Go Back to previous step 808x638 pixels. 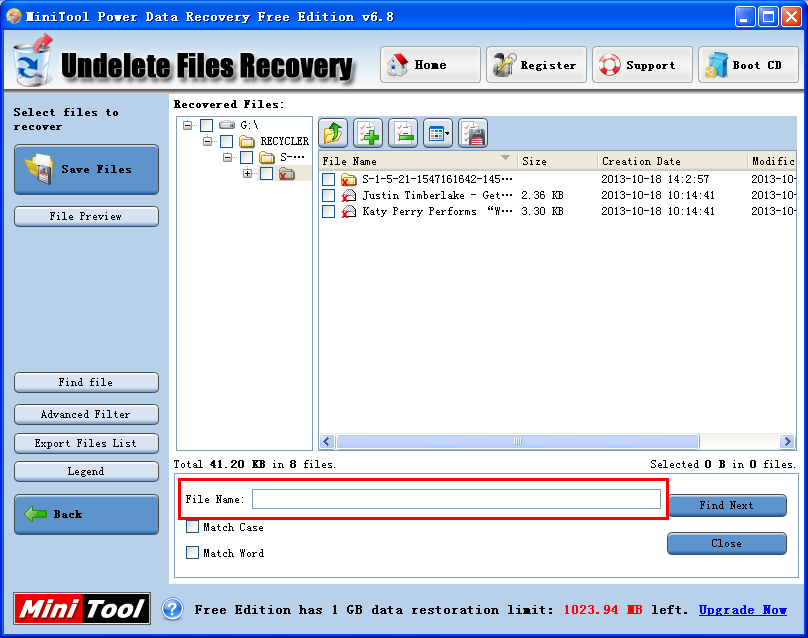[x=87, y=514]
